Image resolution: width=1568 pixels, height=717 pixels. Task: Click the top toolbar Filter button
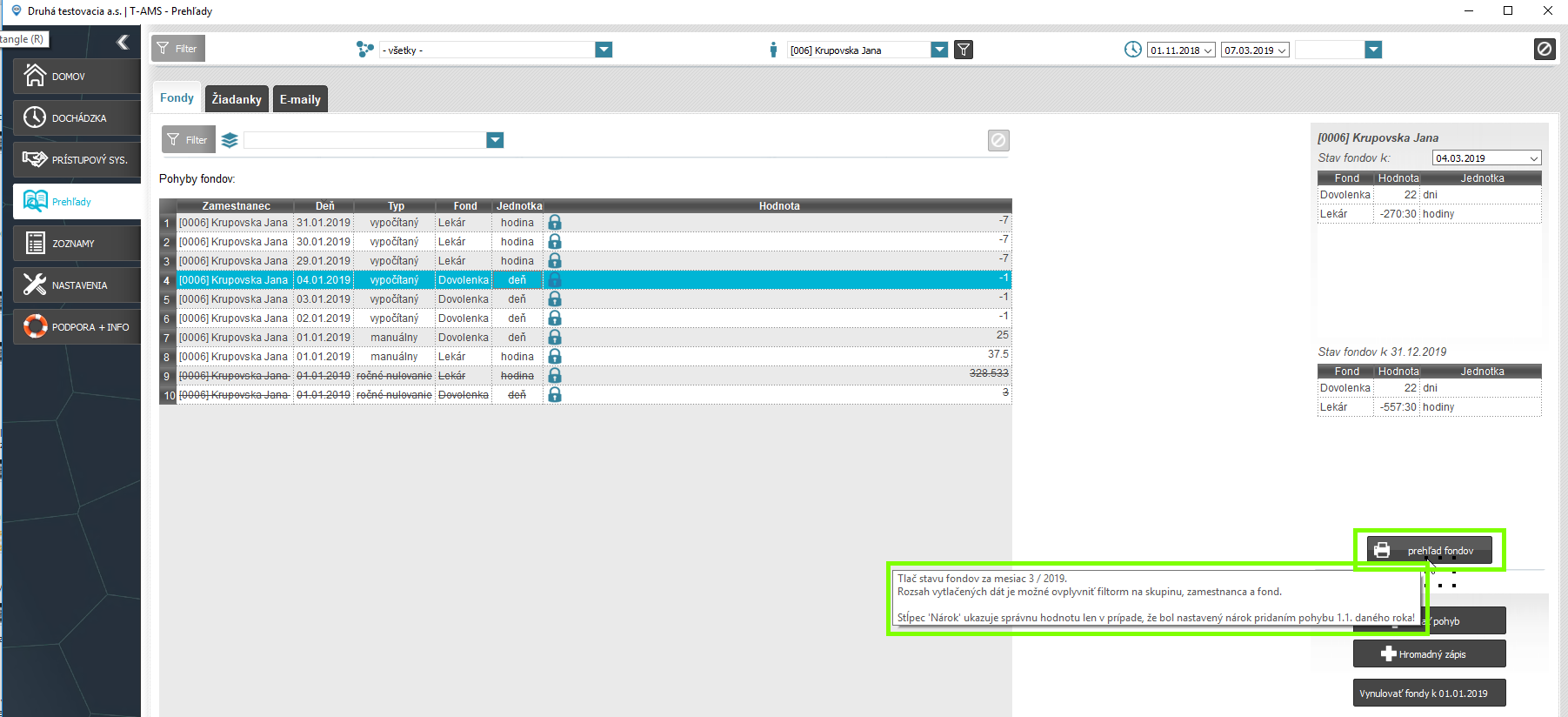coord(177,49)
